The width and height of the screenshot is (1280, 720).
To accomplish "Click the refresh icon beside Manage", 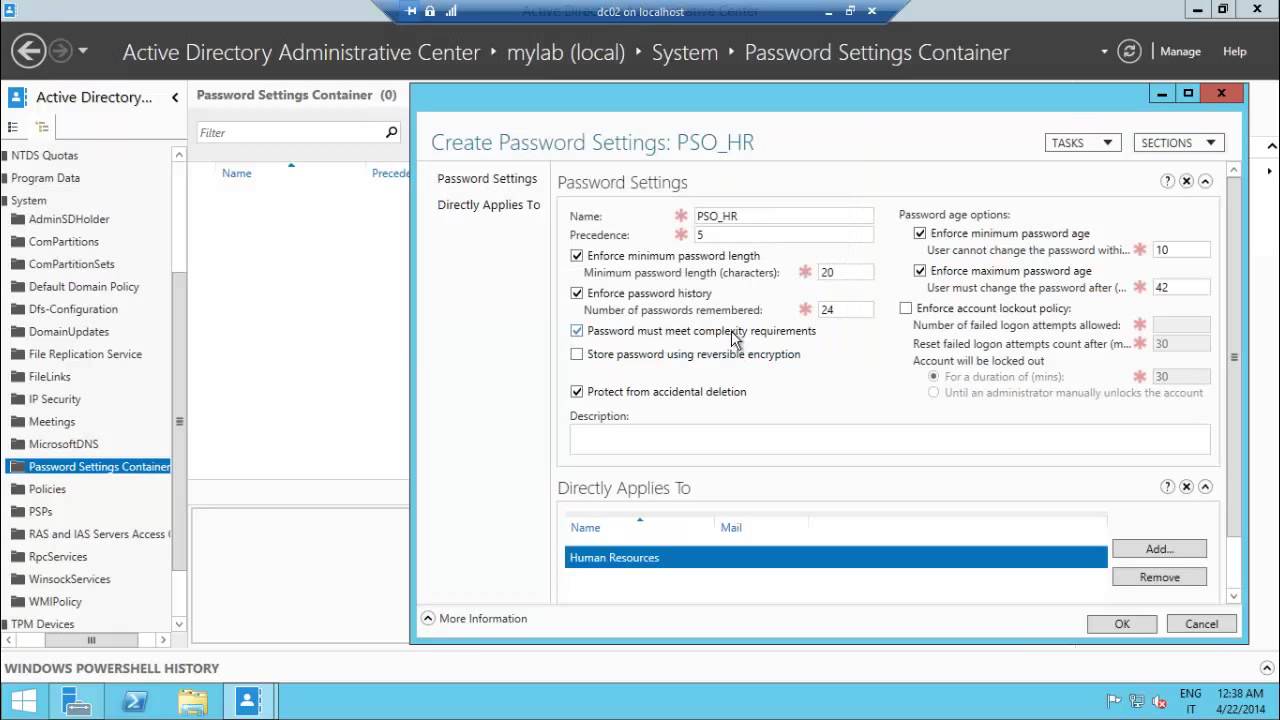I will click(x=1129, y=51).
